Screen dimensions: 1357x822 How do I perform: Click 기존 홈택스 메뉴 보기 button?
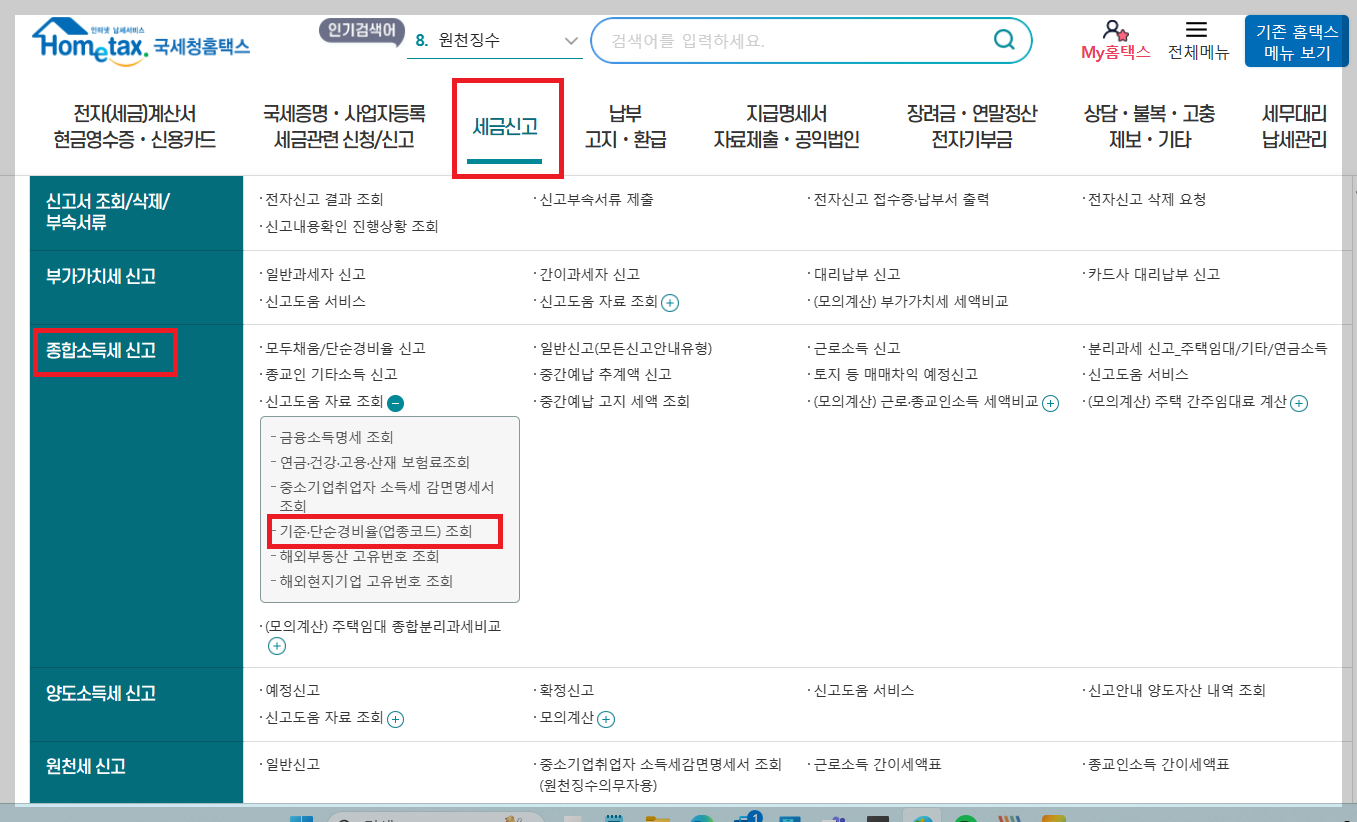tap(1297, 42)
